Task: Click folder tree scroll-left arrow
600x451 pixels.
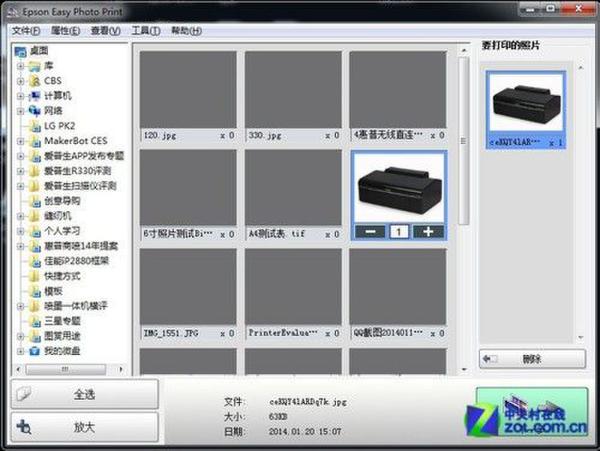Action: (18, 370)
